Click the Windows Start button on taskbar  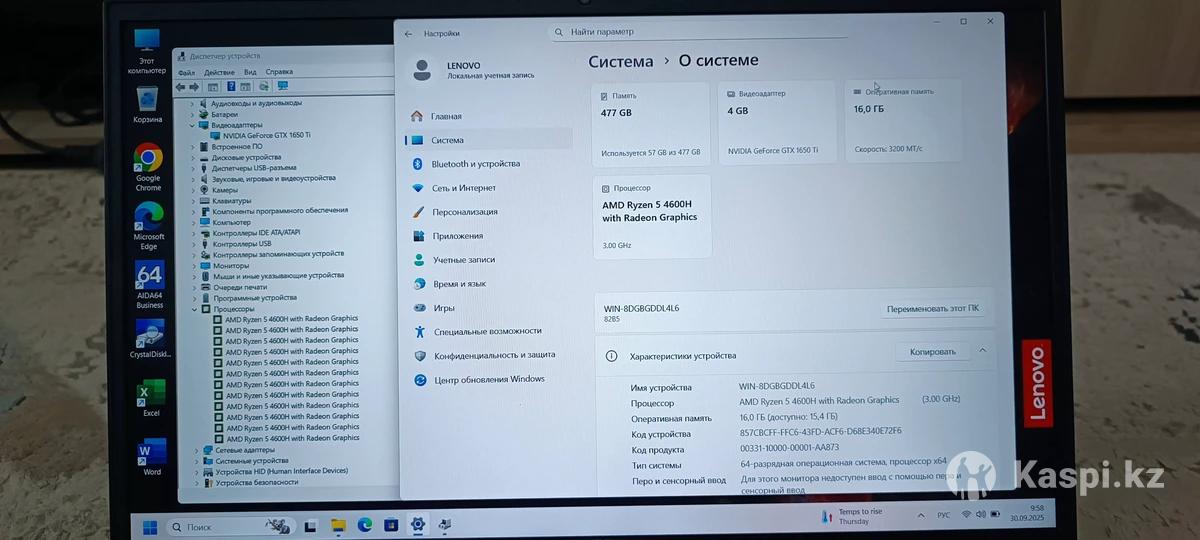pyautogui.click(x=150, y=526)
